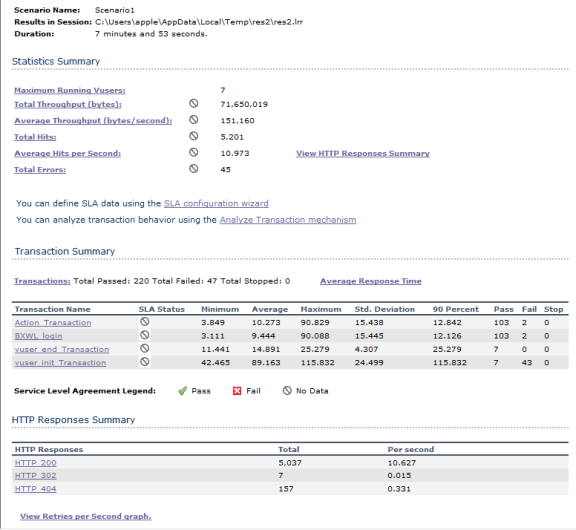Select the total errors value 45

[x=226, y=170]
